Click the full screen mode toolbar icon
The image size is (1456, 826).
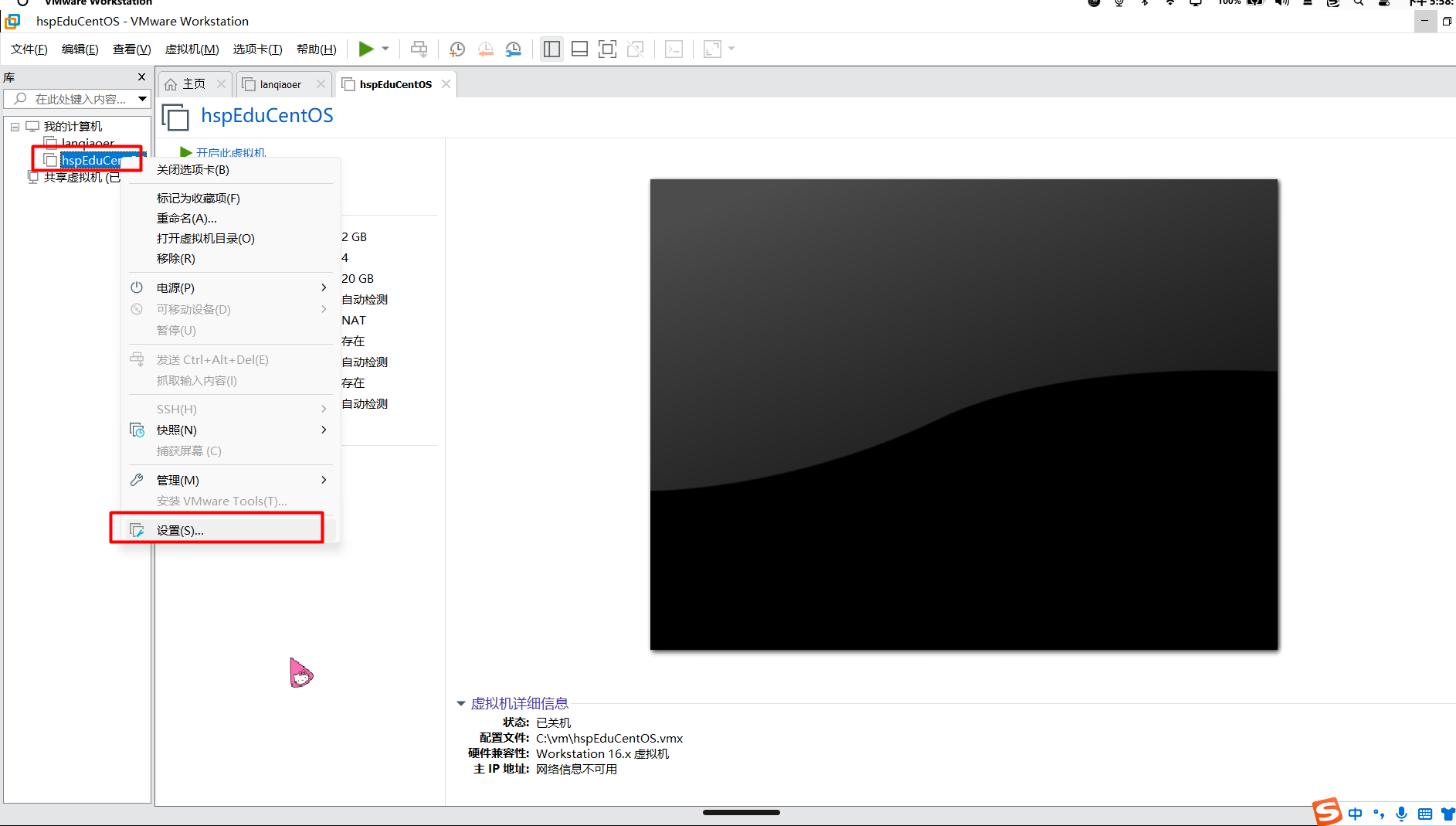click(607, 49)
